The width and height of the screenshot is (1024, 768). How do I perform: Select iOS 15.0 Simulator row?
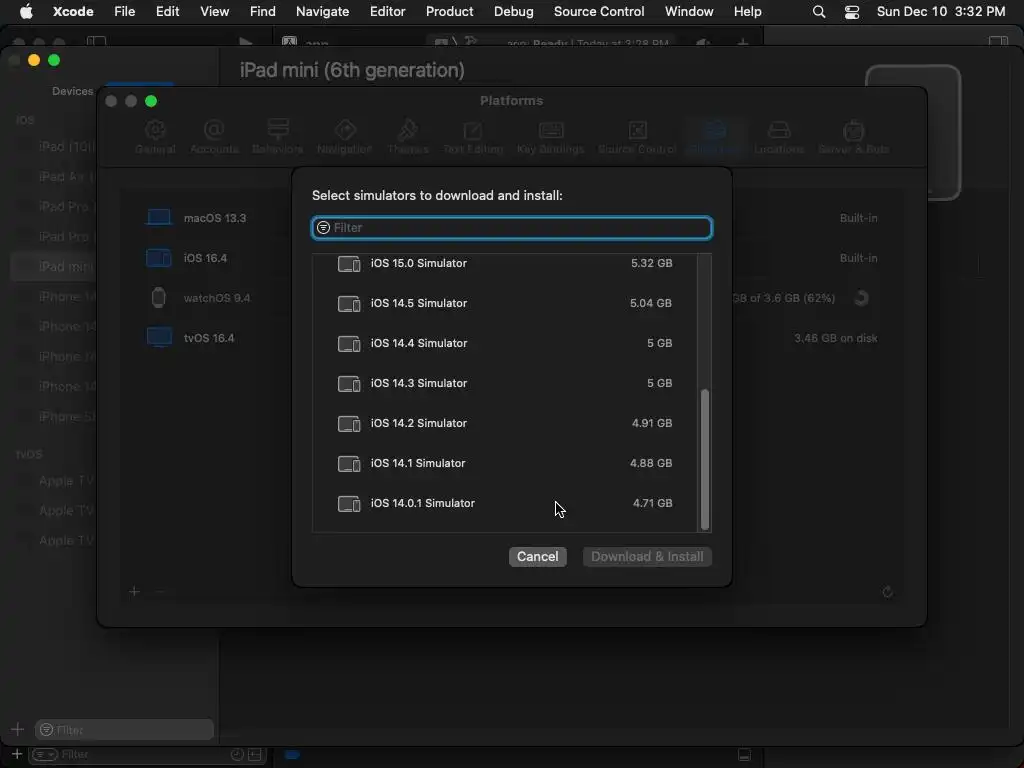(x=505, y=263)
